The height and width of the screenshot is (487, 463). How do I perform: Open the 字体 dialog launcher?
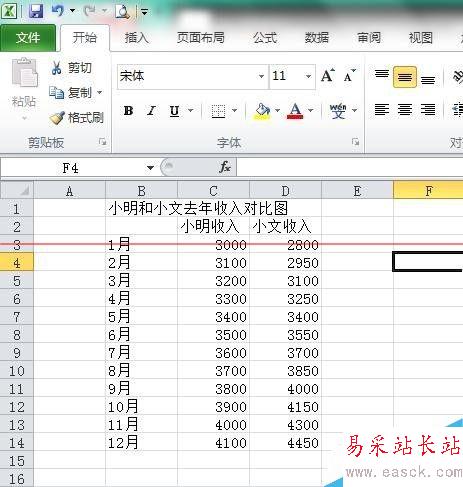[355, 142]
